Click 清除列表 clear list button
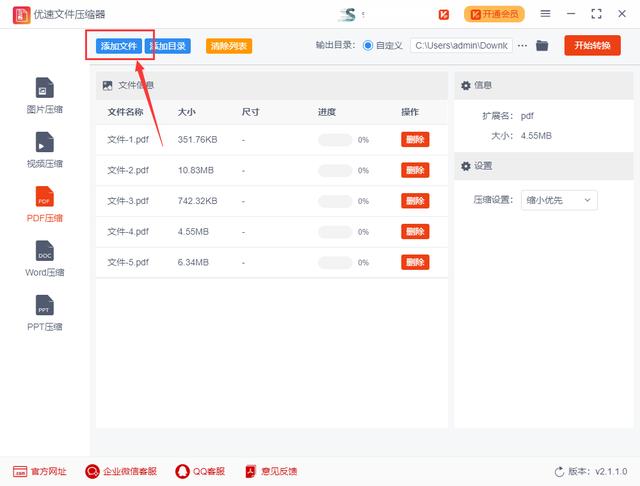This screenshot has width=640, height=486. 229,46
